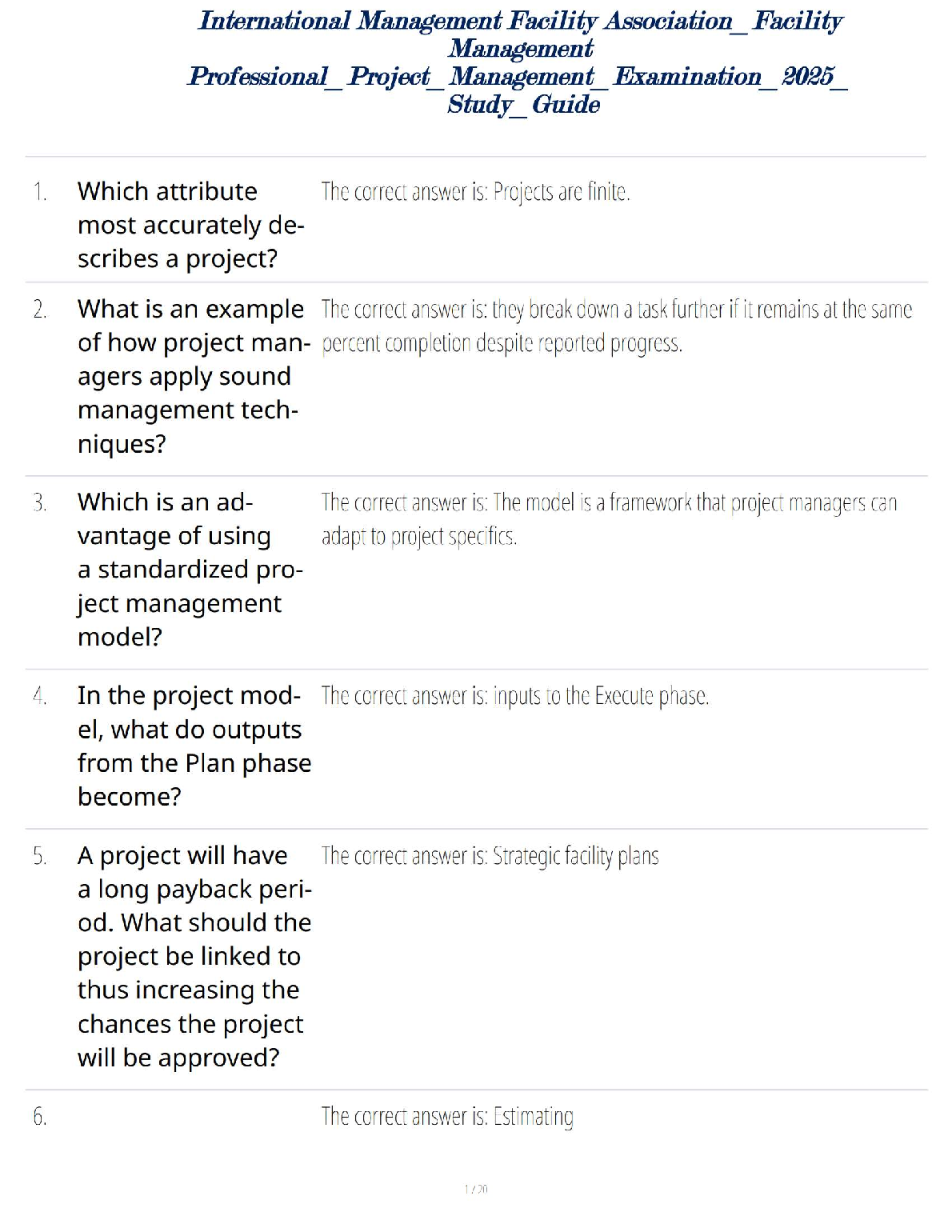The height and width of the screenshot is (1232, 952).
Task: Click the answer "Projects are finite"
Action: [x=475, y=192]
